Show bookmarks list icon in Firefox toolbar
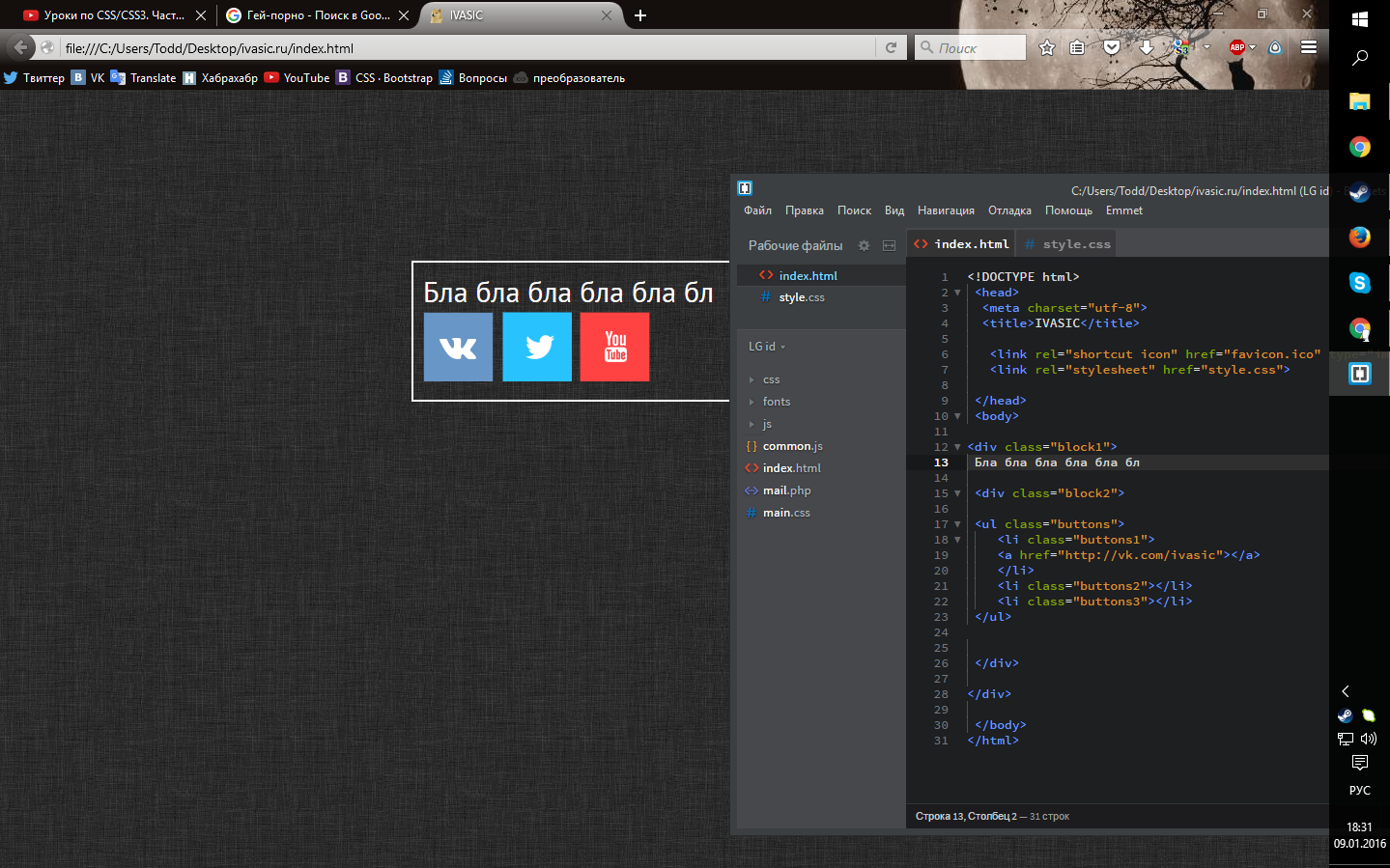This screenshot has height=868, width=1390. (1077, 47)
